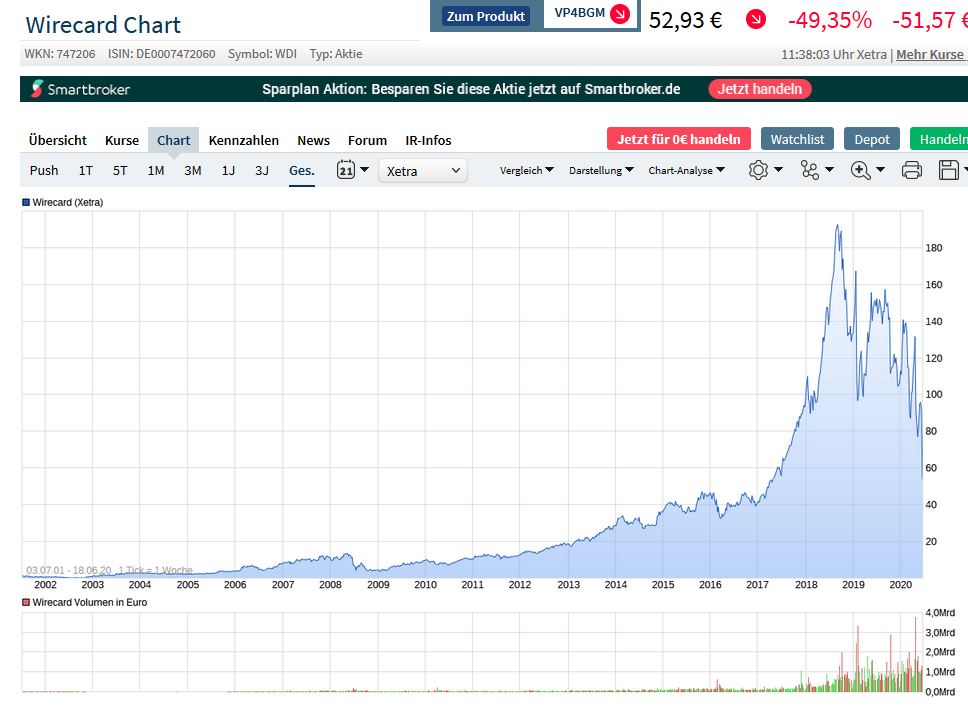The width and height of the screenshot is (968, 707).
Task: Click the Wirecard Volumen in Euro label
Action: pos(90,602)
